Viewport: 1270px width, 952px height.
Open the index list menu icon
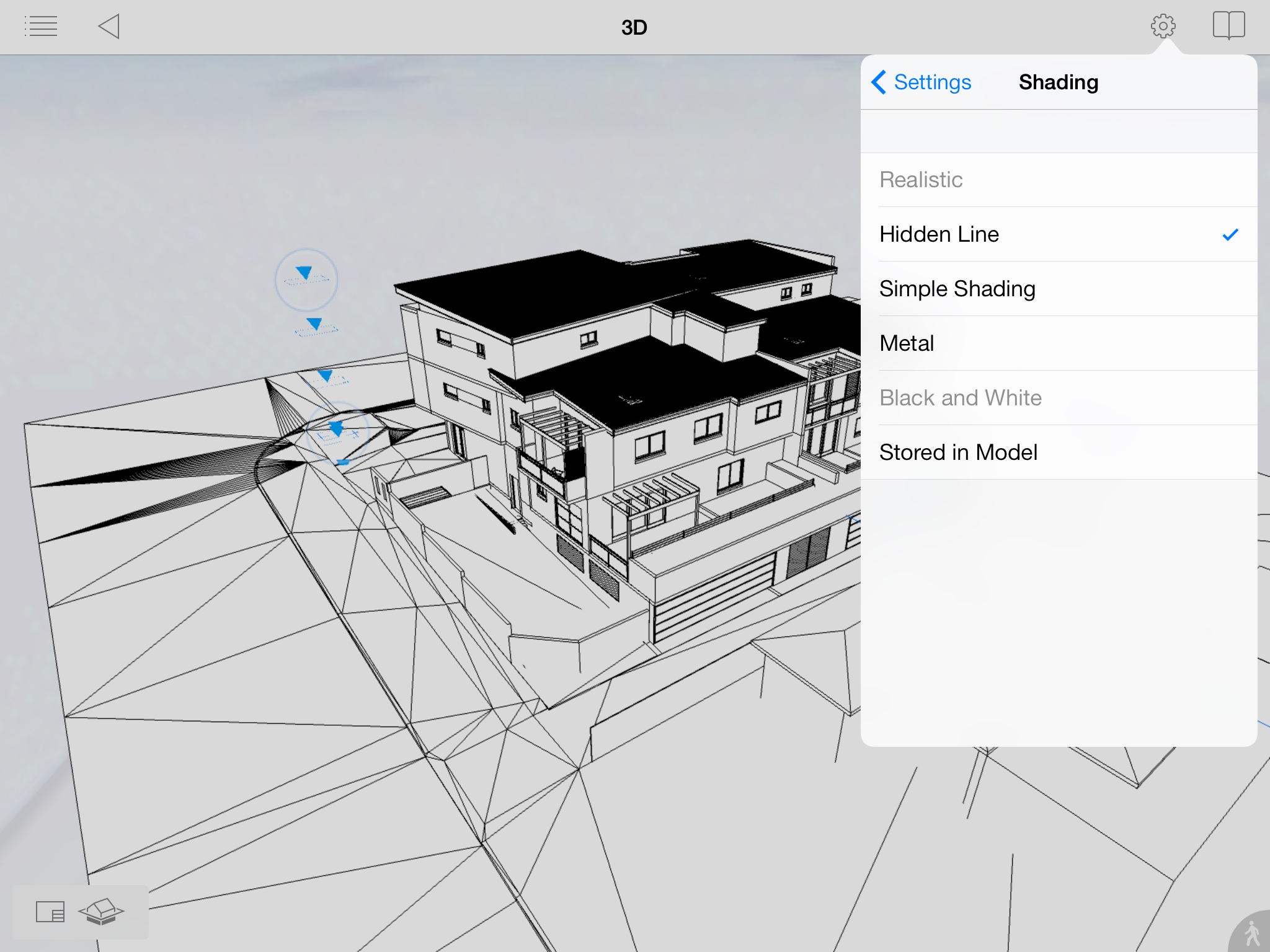click(41, 27)
